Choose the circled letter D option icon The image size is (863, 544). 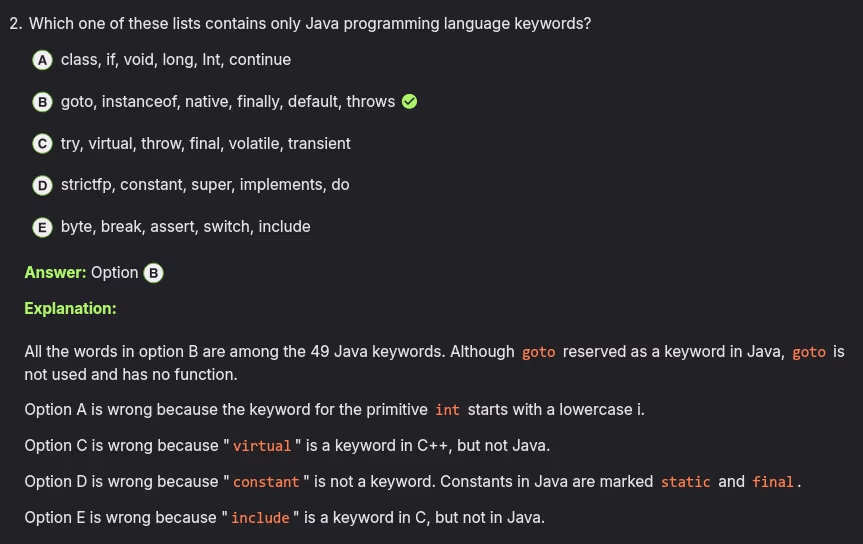[x=42, y=185]
